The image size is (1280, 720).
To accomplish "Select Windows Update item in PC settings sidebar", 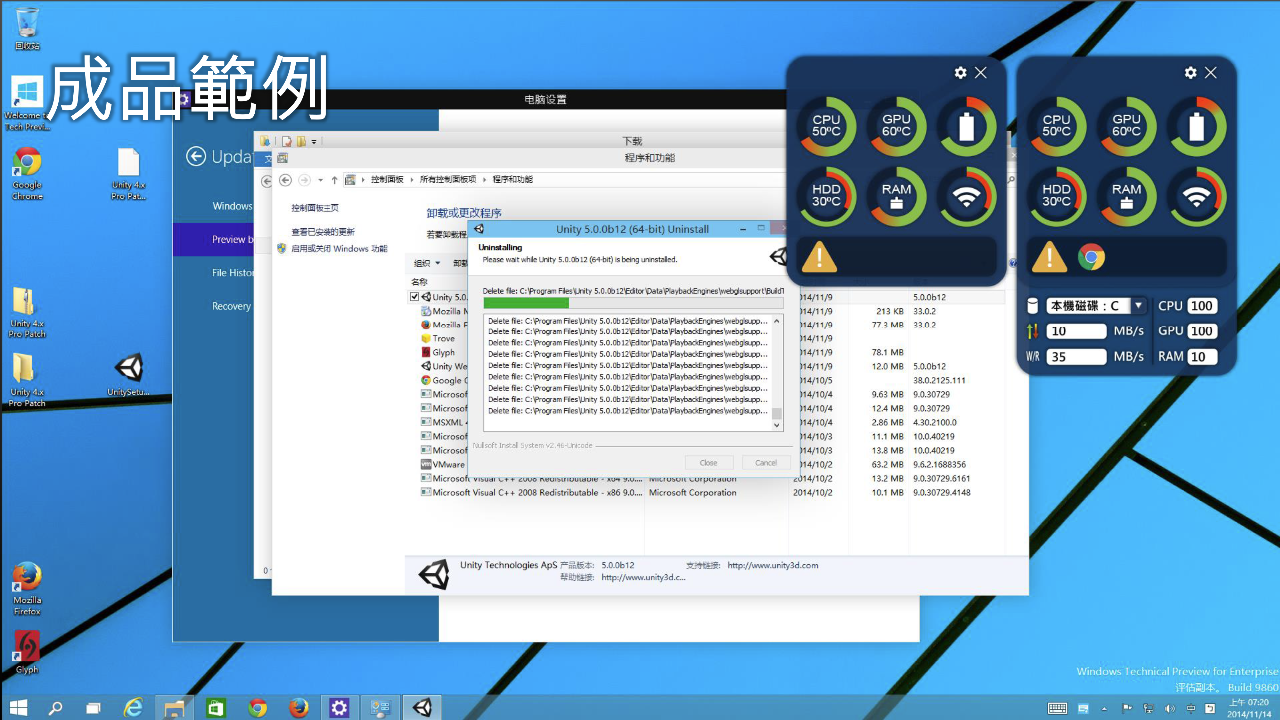I will [x=232, y=206].
